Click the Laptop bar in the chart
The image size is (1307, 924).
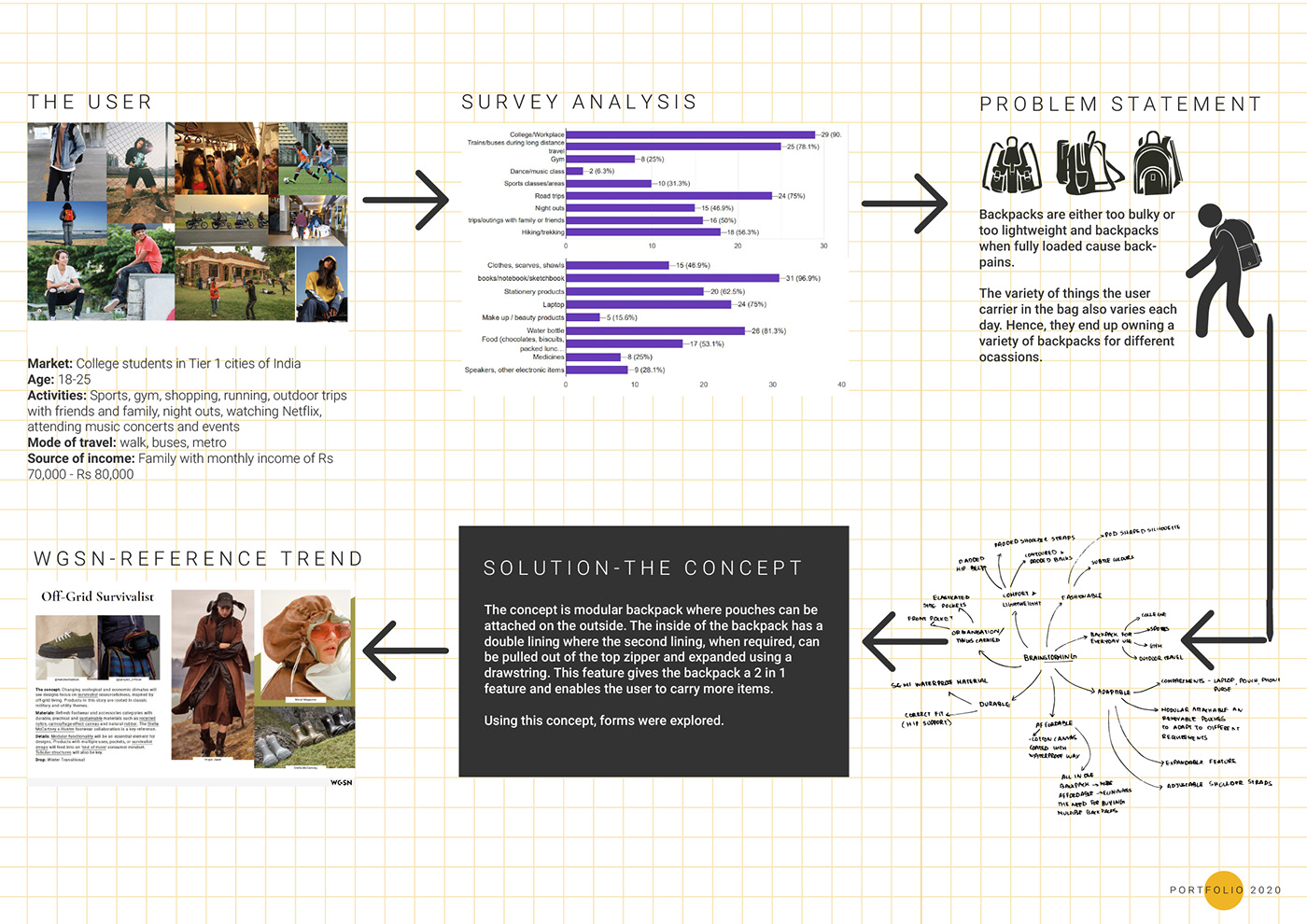click(649, 304)
